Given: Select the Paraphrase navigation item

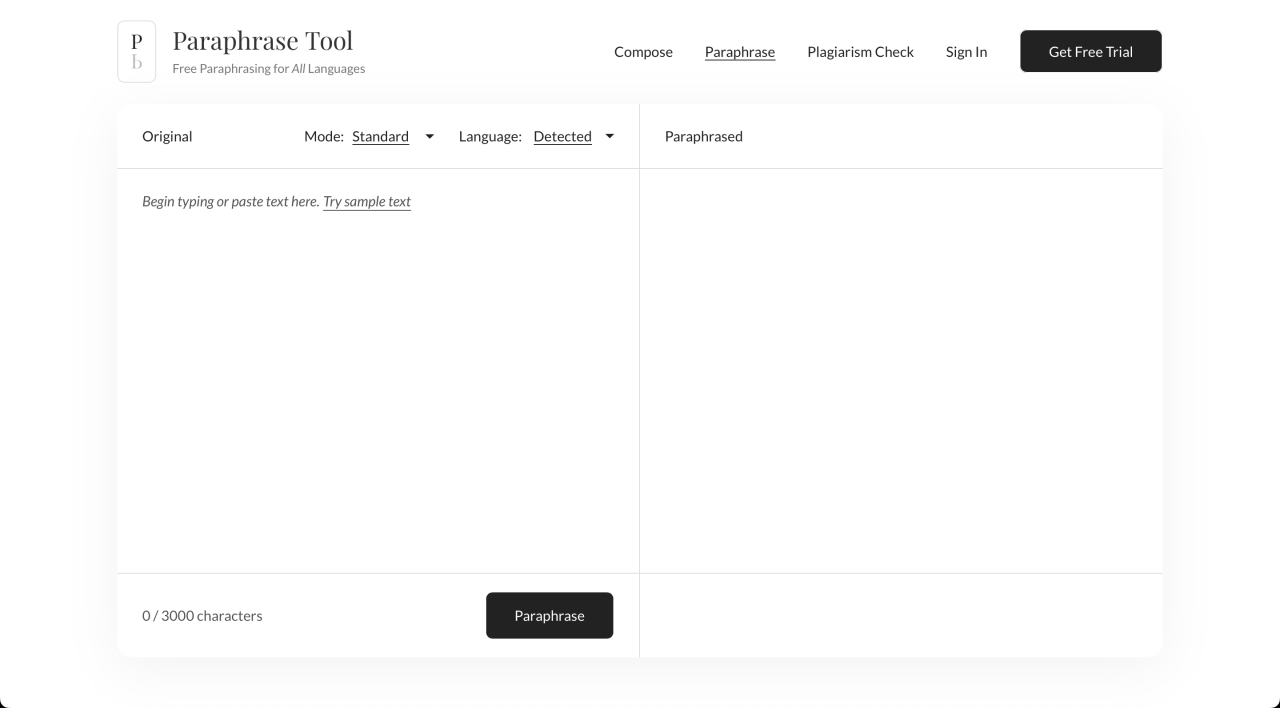Looking at the screenshot, I should point(739,52).
